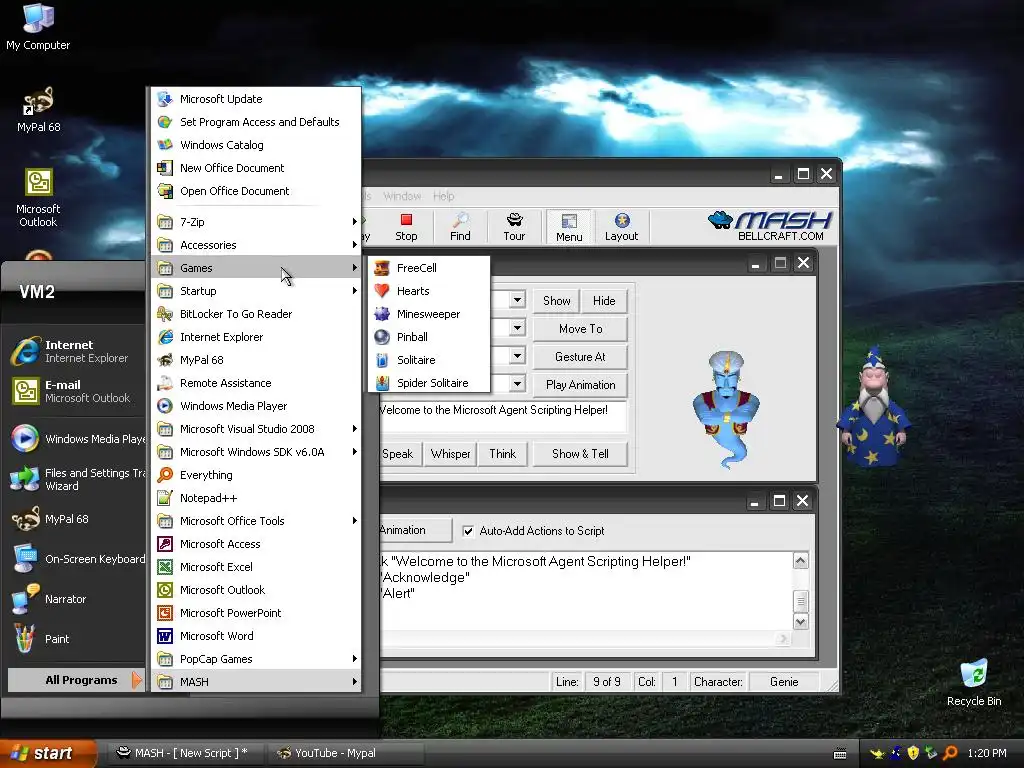
Task: Click the Move To button
Action: 580,328
